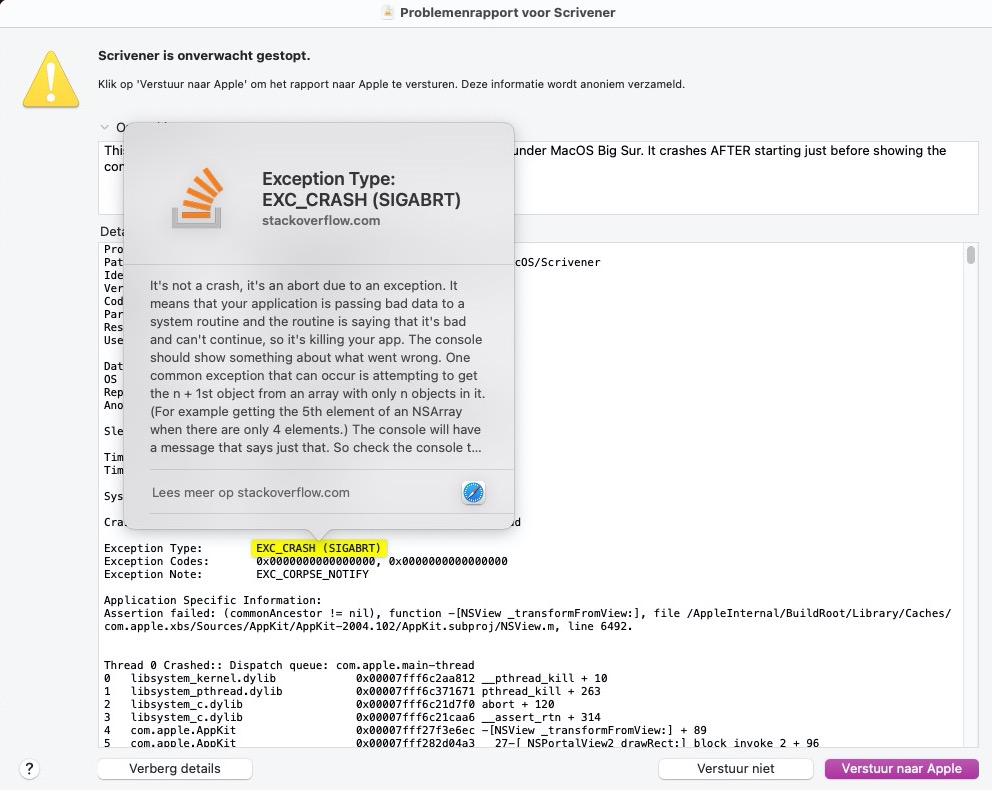
Task: Click the instruction text about Verstuur naar Apple
Action: (392, 84)
